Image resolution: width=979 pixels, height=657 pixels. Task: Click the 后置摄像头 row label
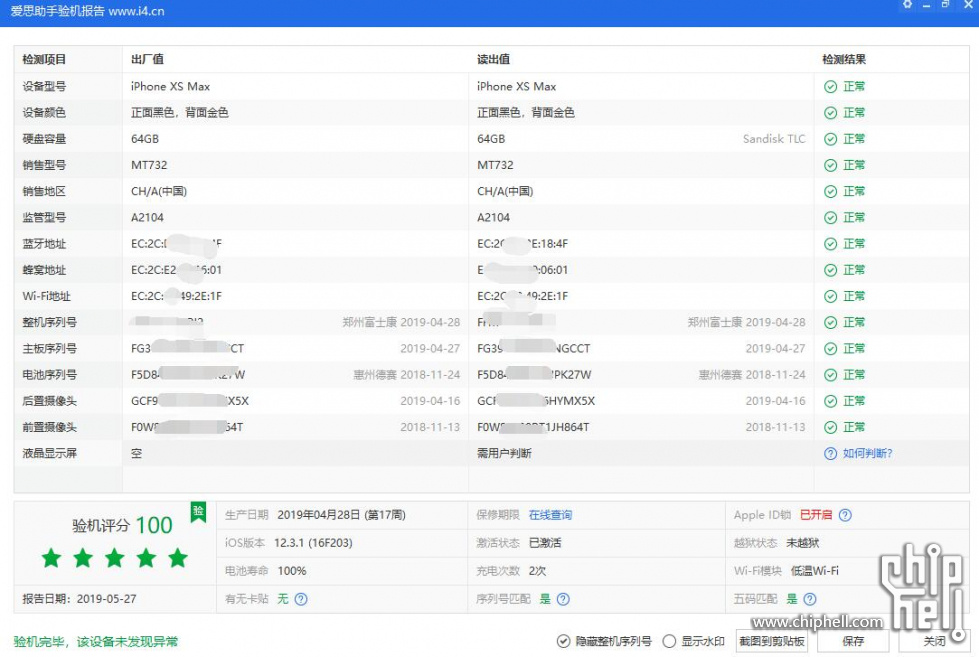point(50,402)
